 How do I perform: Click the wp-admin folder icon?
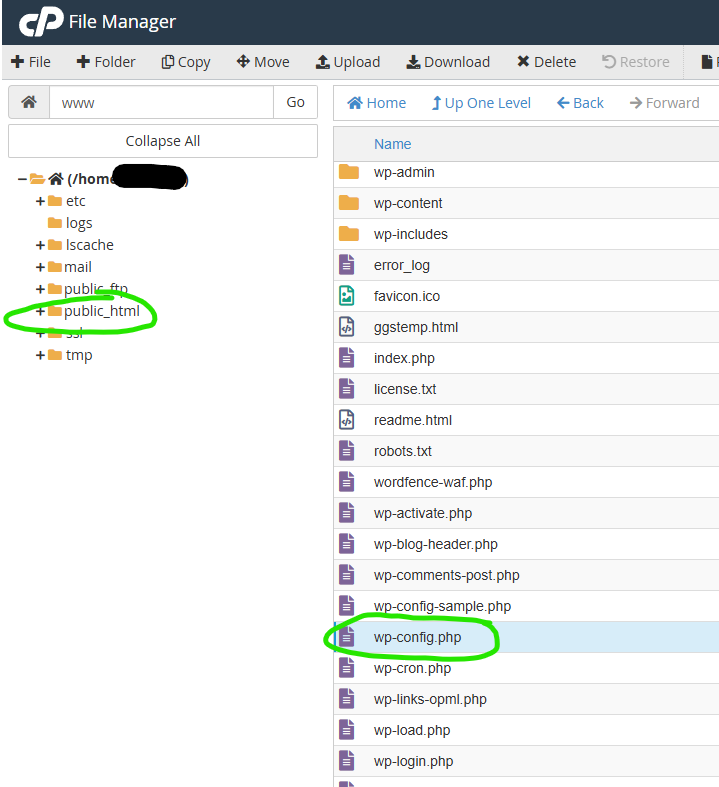click(349, 172)
